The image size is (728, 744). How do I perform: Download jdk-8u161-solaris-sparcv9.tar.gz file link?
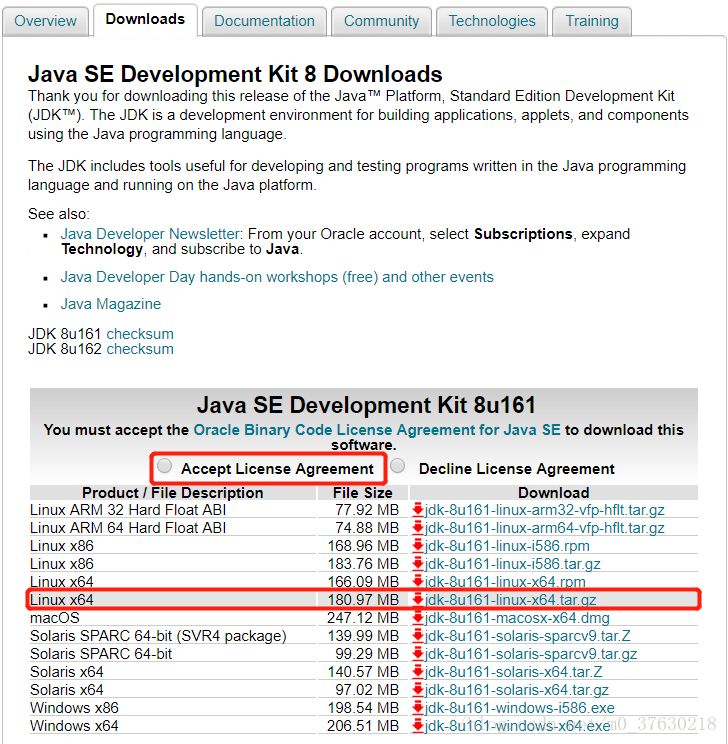[x=531, y=654]
